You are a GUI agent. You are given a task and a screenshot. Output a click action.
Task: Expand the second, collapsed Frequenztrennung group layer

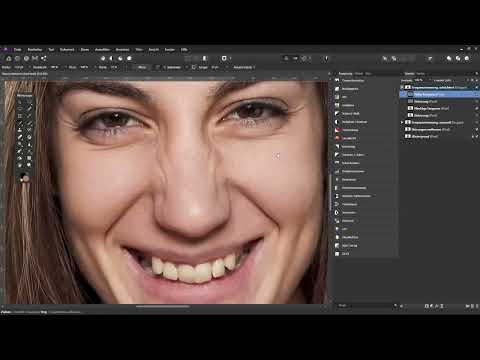[402, 123]
